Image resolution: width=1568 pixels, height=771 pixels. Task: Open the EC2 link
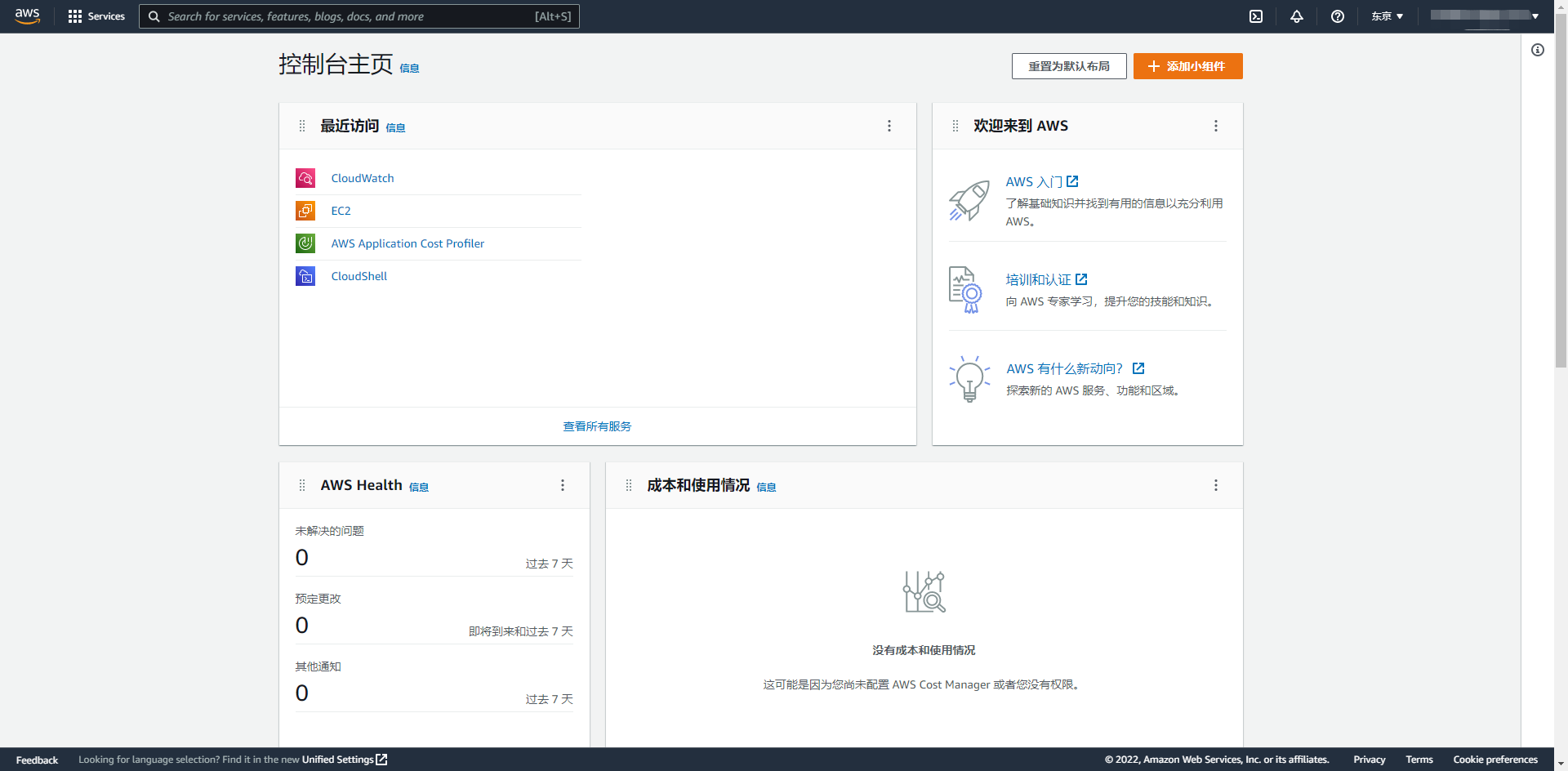pyautogui.click(x=341, y=211)
